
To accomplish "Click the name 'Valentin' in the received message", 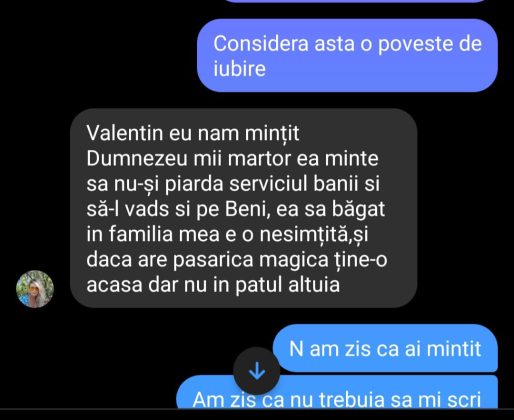I will [124, 133].
